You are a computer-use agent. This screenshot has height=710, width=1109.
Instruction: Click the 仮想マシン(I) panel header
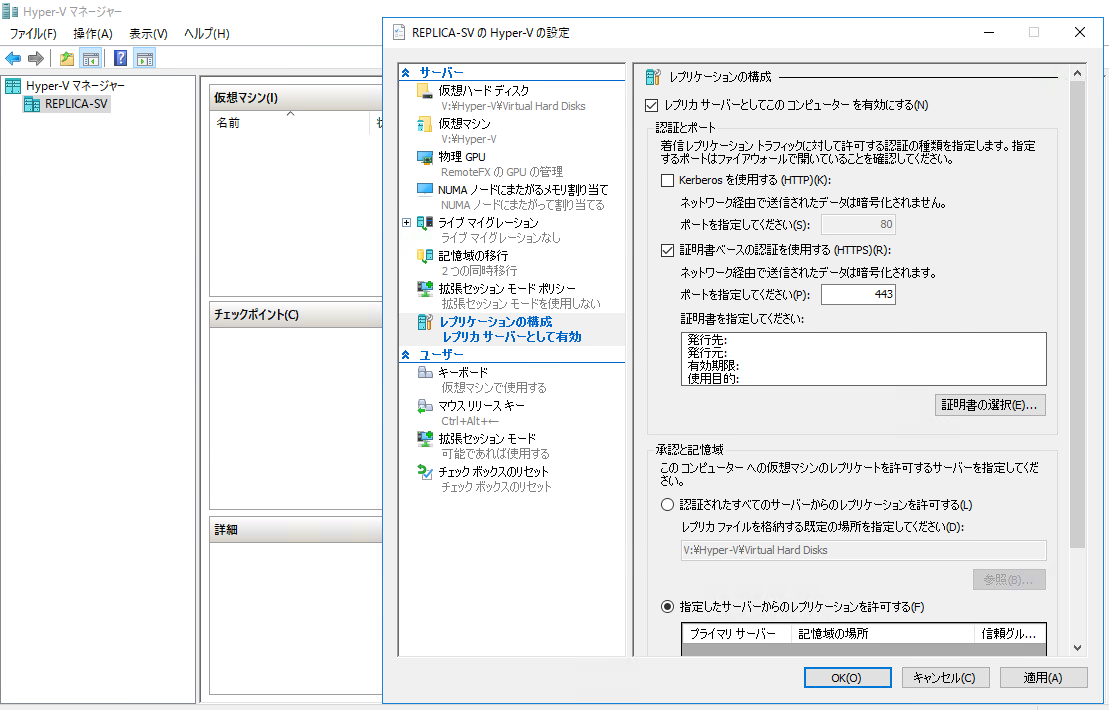tap(296, 98)
